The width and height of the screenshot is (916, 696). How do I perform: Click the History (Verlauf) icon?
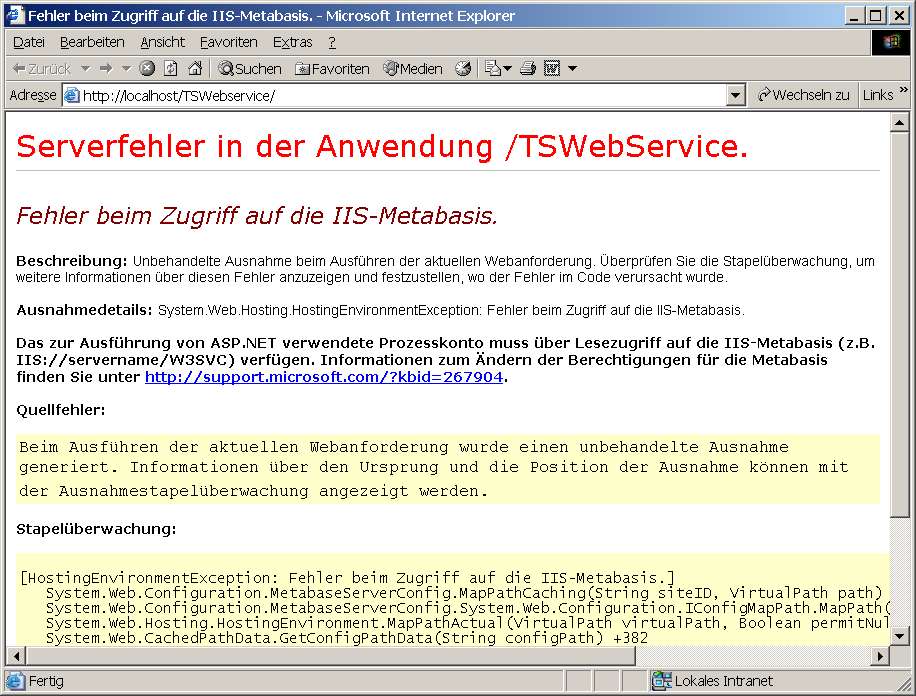463,68
